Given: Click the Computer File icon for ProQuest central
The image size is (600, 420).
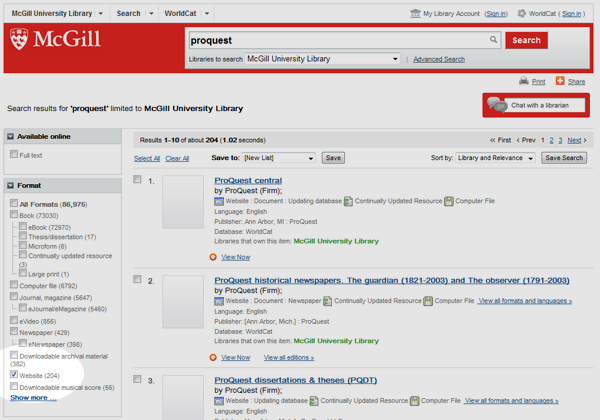Looking at the screenshot, I should coord(448,201).
